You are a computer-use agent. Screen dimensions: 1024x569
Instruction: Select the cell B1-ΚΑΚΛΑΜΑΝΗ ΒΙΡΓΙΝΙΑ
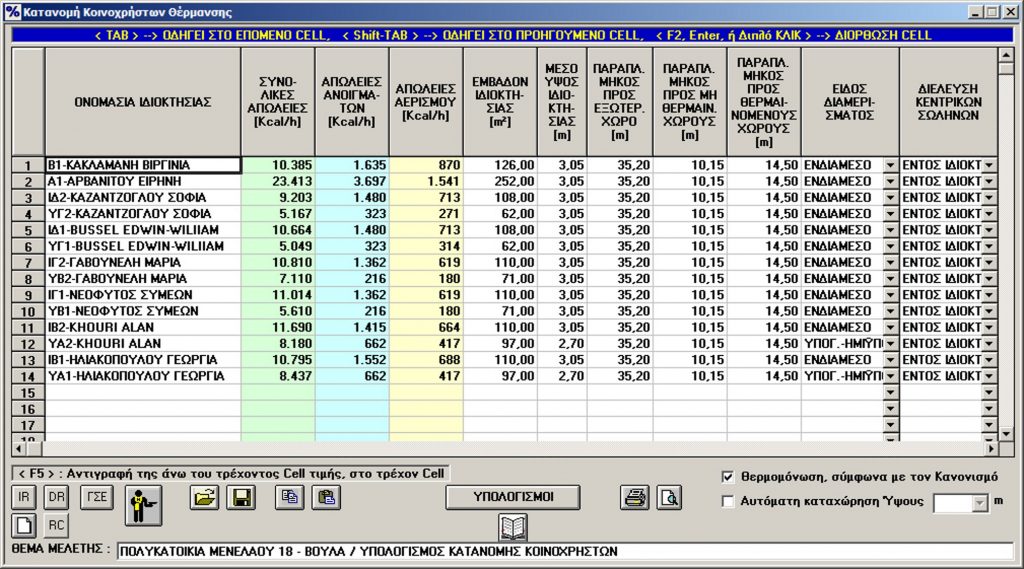pos(142,165)
